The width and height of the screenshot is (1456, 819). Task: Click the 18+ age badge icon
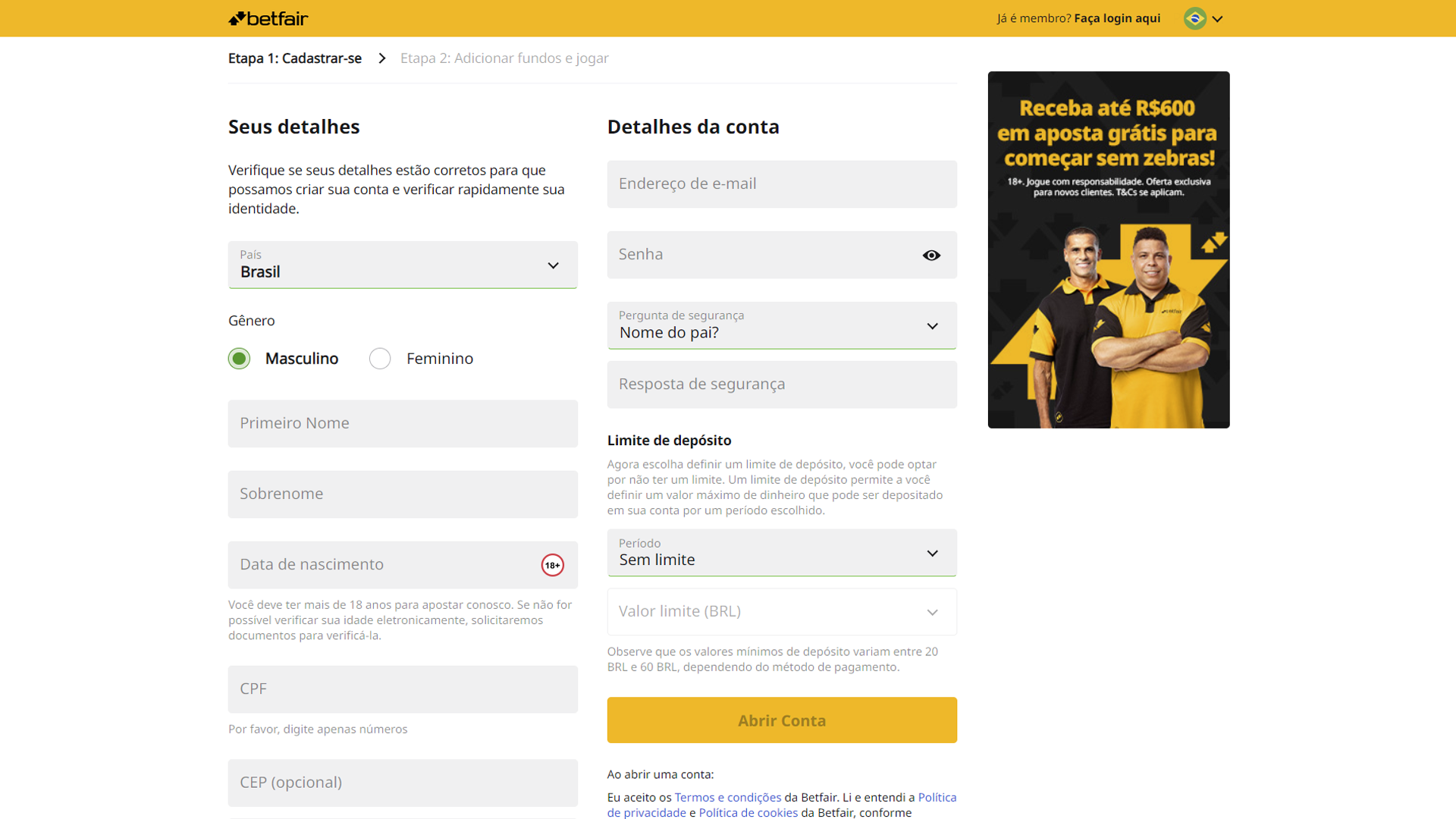point(552,565)
